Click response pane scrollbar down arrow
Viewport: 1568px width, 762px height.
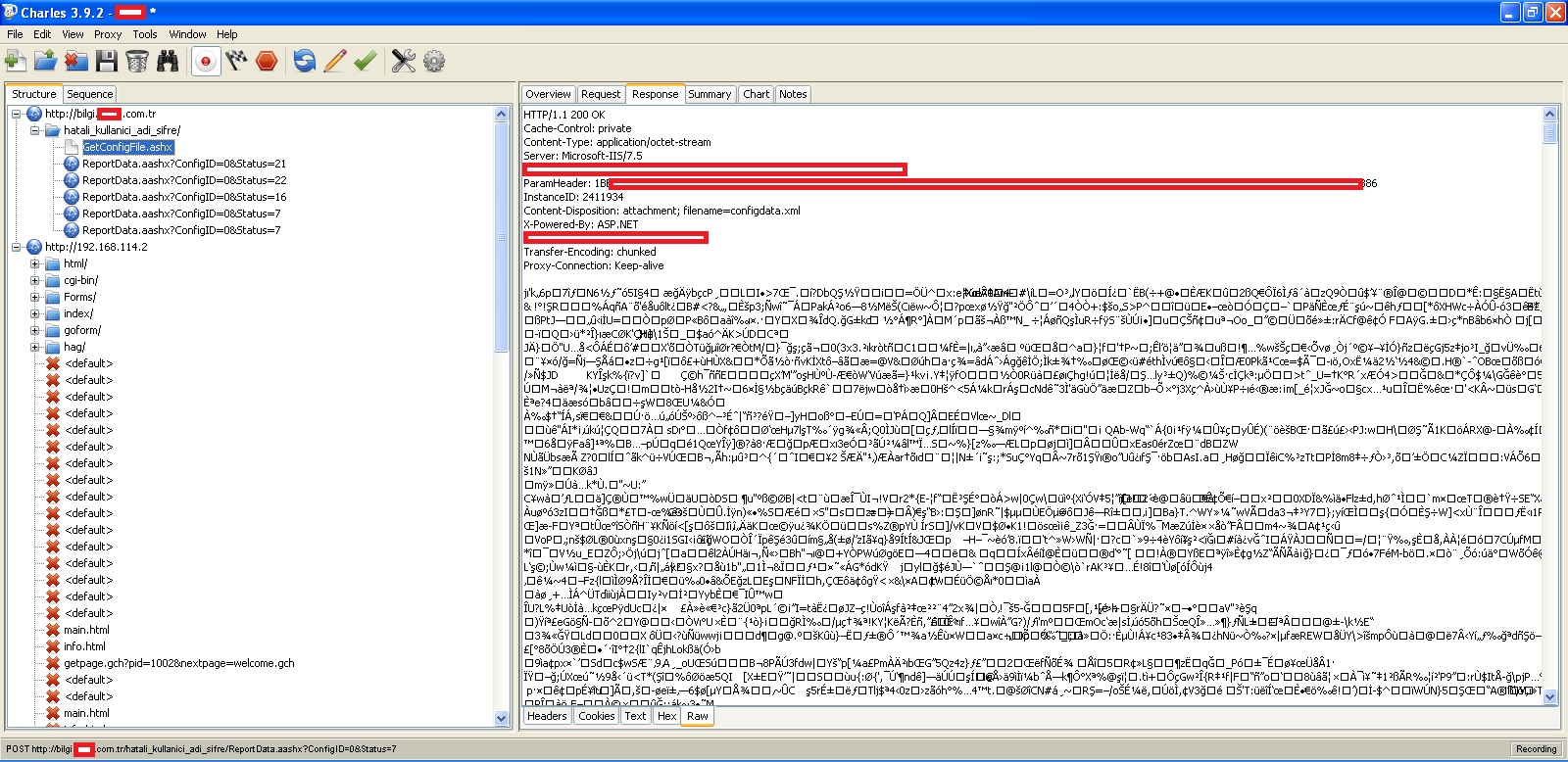(1549, 695)
